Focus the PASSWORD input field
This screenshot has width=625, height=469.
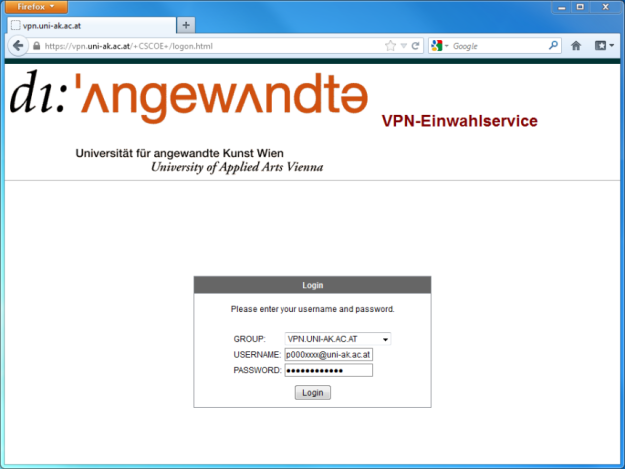[x=328, y=370]
